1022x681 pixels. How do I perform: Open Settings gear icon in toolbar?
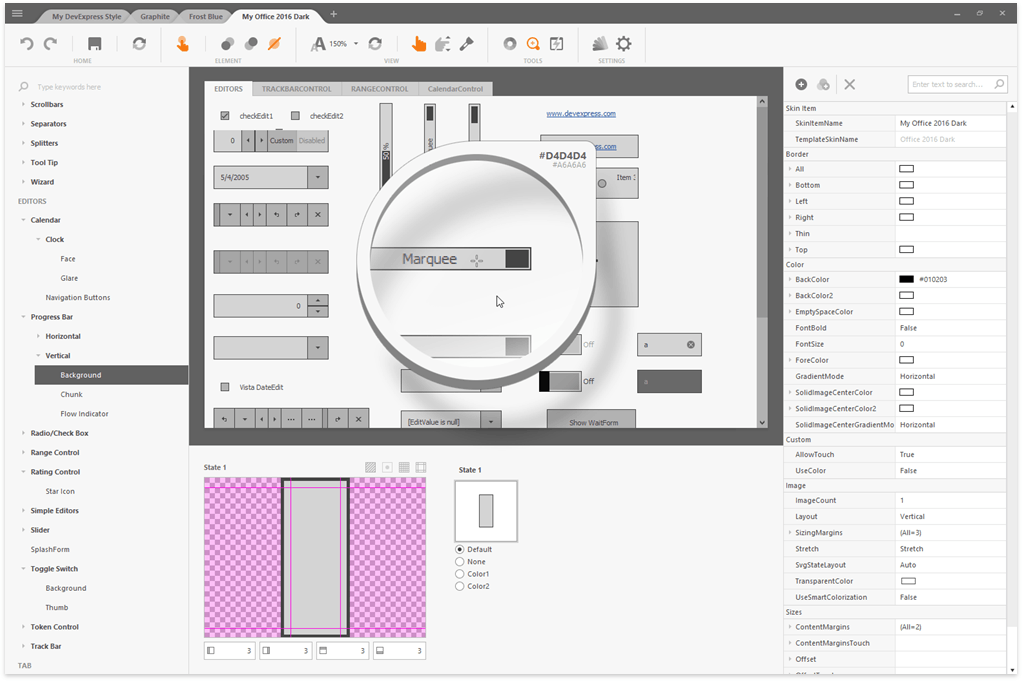coord(624,44)
